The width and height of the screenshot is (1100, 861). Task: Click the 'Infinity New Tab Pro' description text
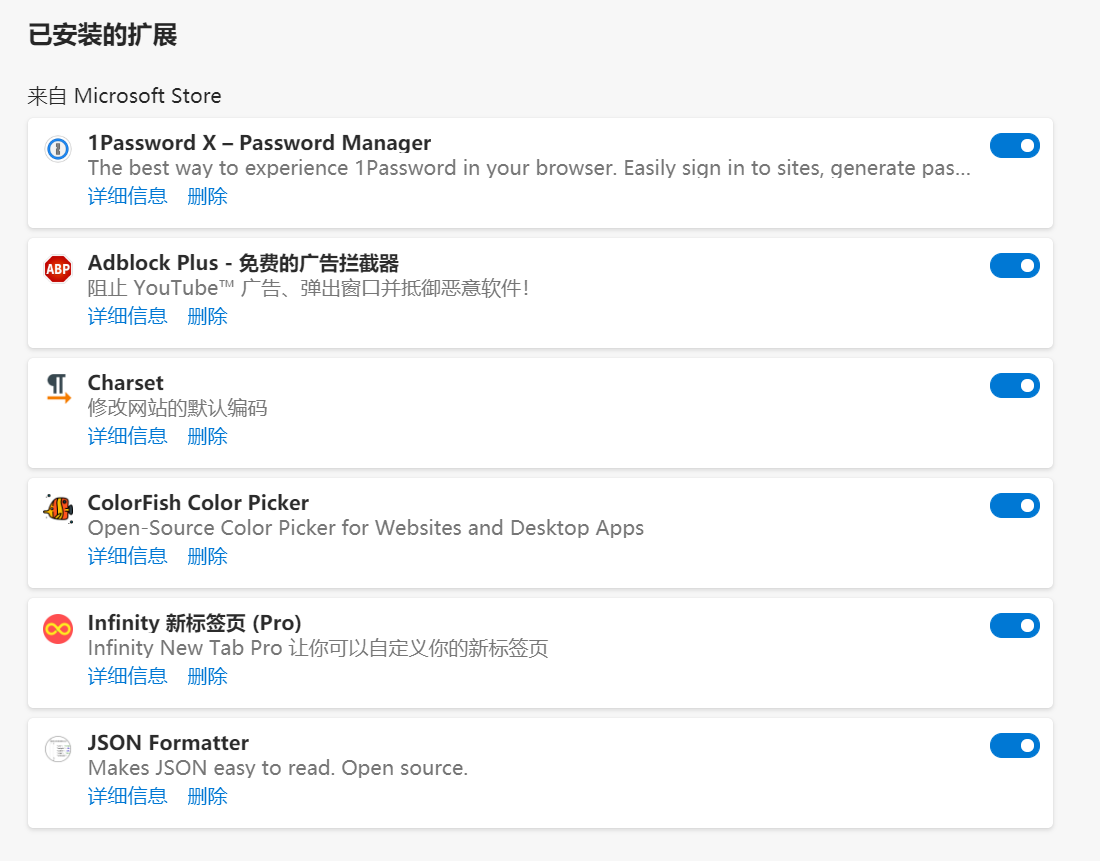click(318, 648)
